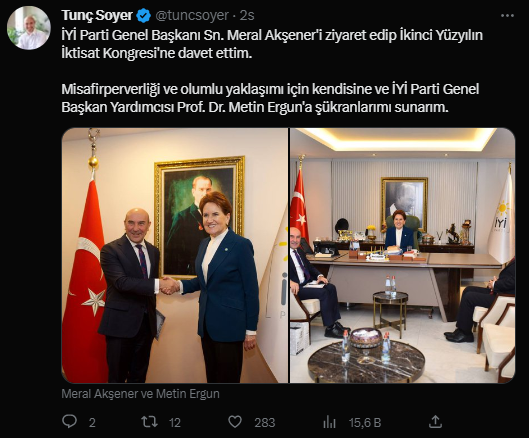Image resolution: width=529 pixels, height=438 pixels.
Task: Open the office meeting photo on the right
Action: click(x=402, y=255)
